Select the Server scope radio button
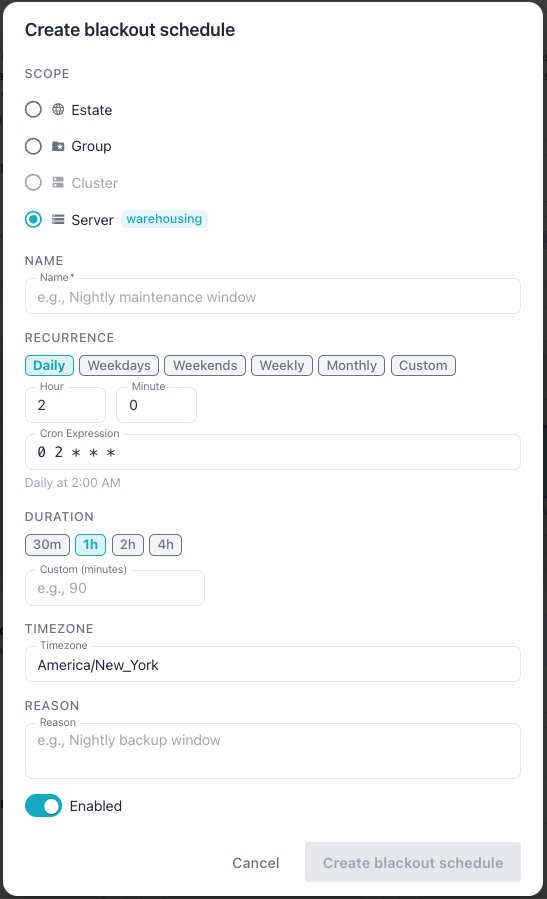This screenshot has height=899, width=547. (x=33, y=219)
